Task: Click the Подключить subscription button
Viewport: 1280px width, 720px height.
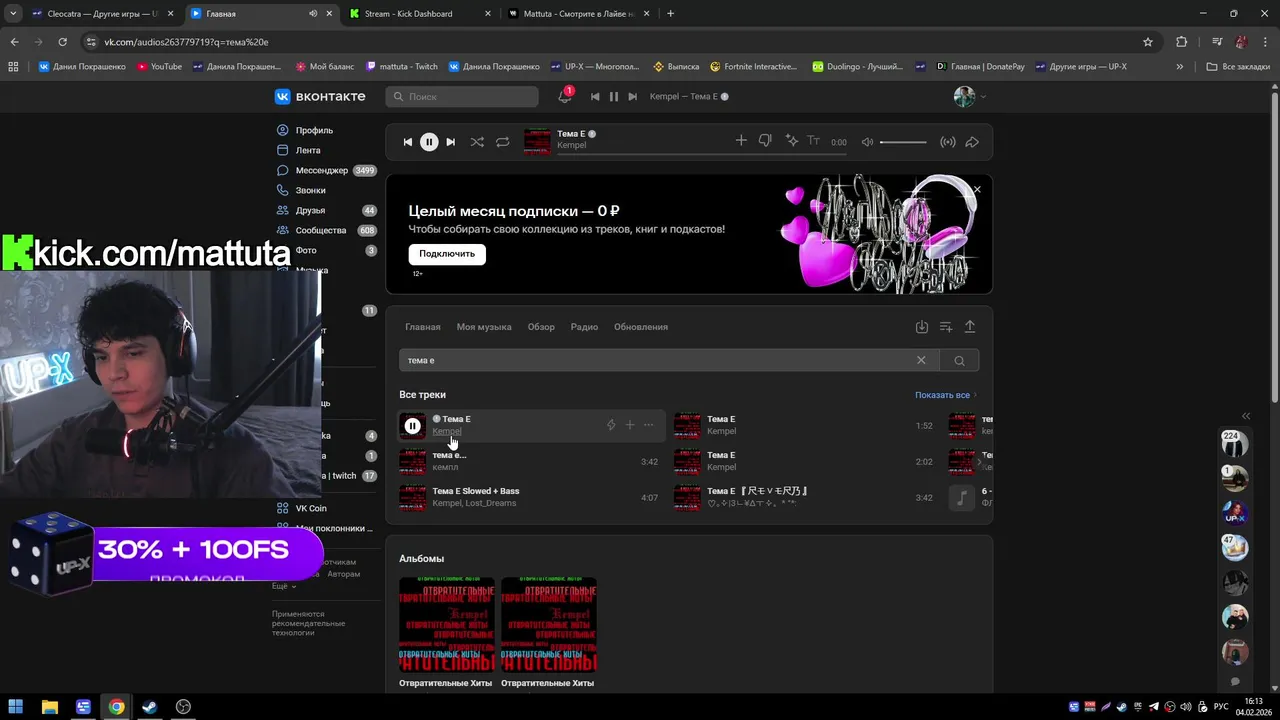Action: pos(447,254)
